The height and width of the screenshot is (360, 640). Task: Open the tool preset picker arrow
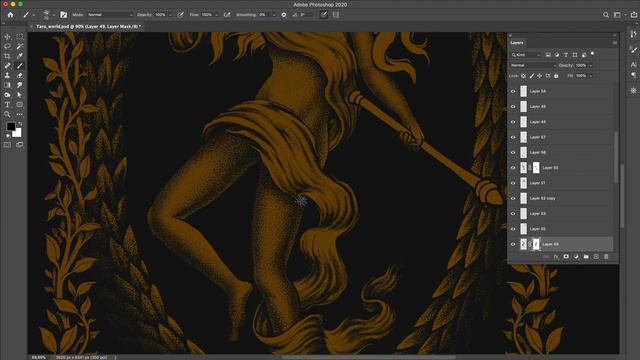click(x=33, y=15)
